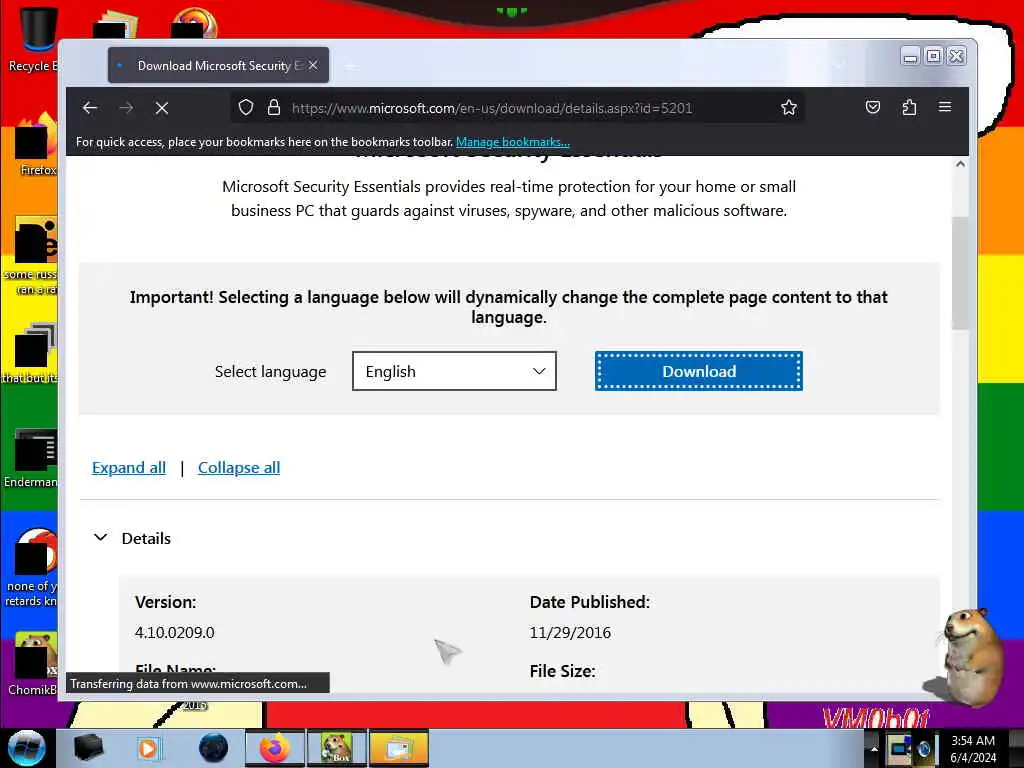
Task: Open the extensions puzzle icon
Action: point(909,107)
